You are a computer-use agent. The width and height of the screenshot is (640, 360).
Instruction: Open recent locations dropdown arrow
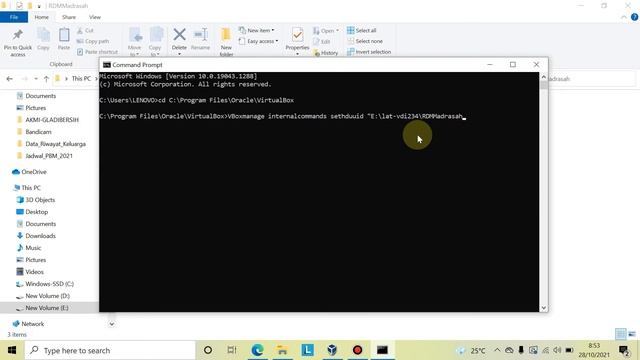pyautogui.click(x=36, y=79)
